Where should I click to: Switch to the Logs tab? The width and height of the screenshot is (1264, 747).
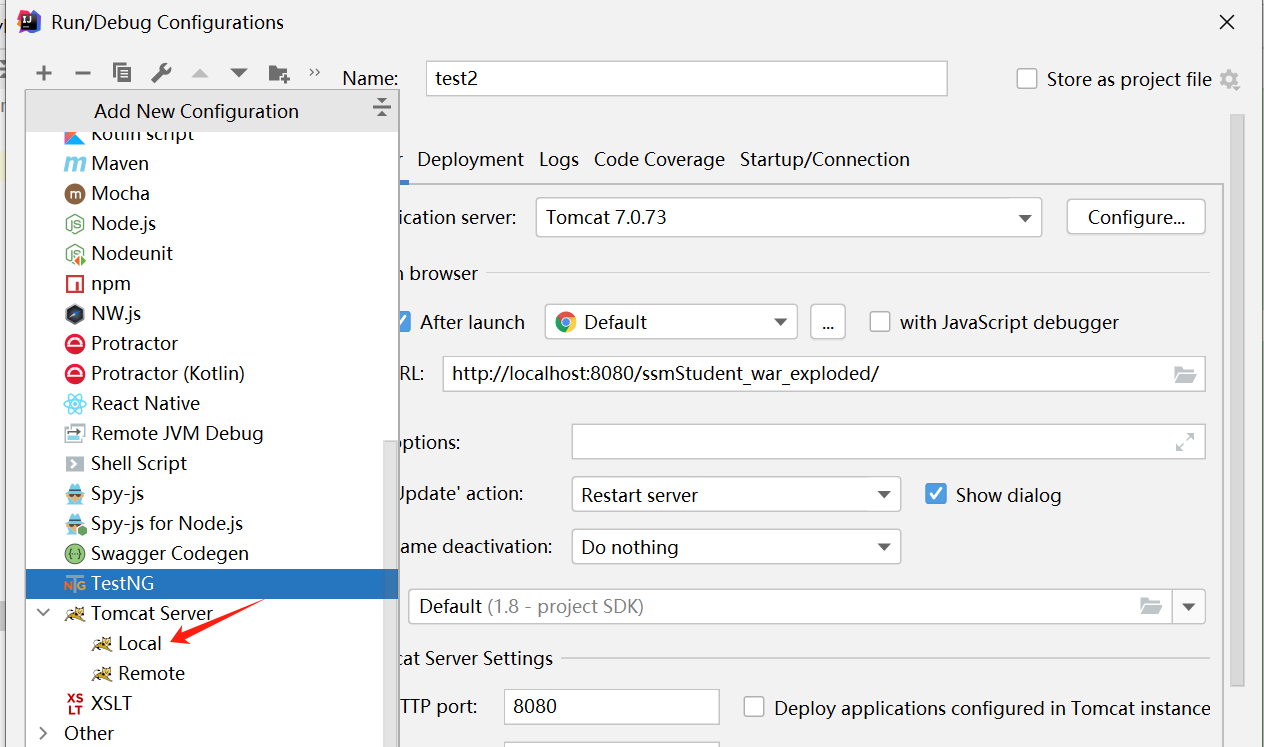tap(559, 159)
